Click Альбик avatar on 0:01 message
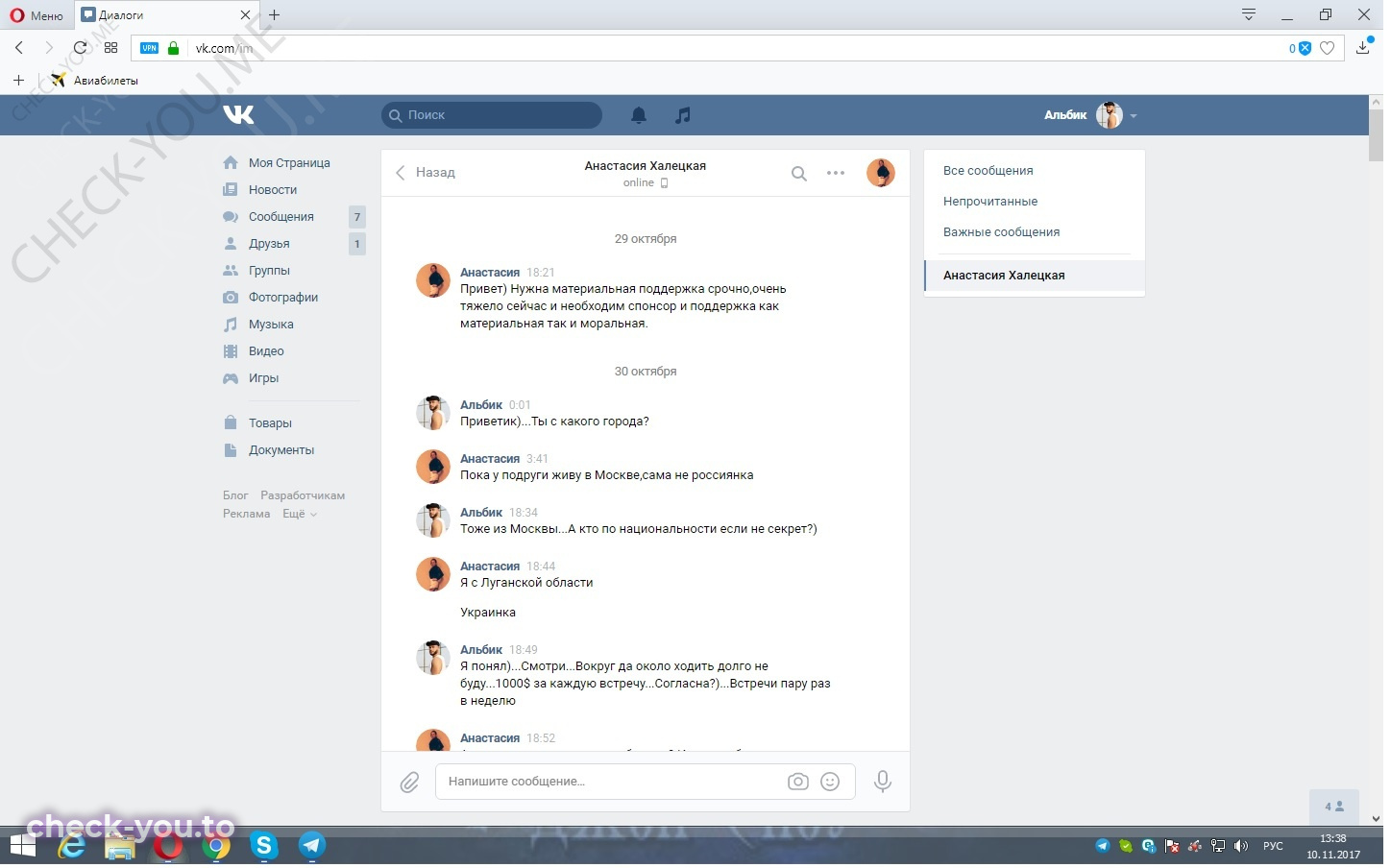 [433, 413]
